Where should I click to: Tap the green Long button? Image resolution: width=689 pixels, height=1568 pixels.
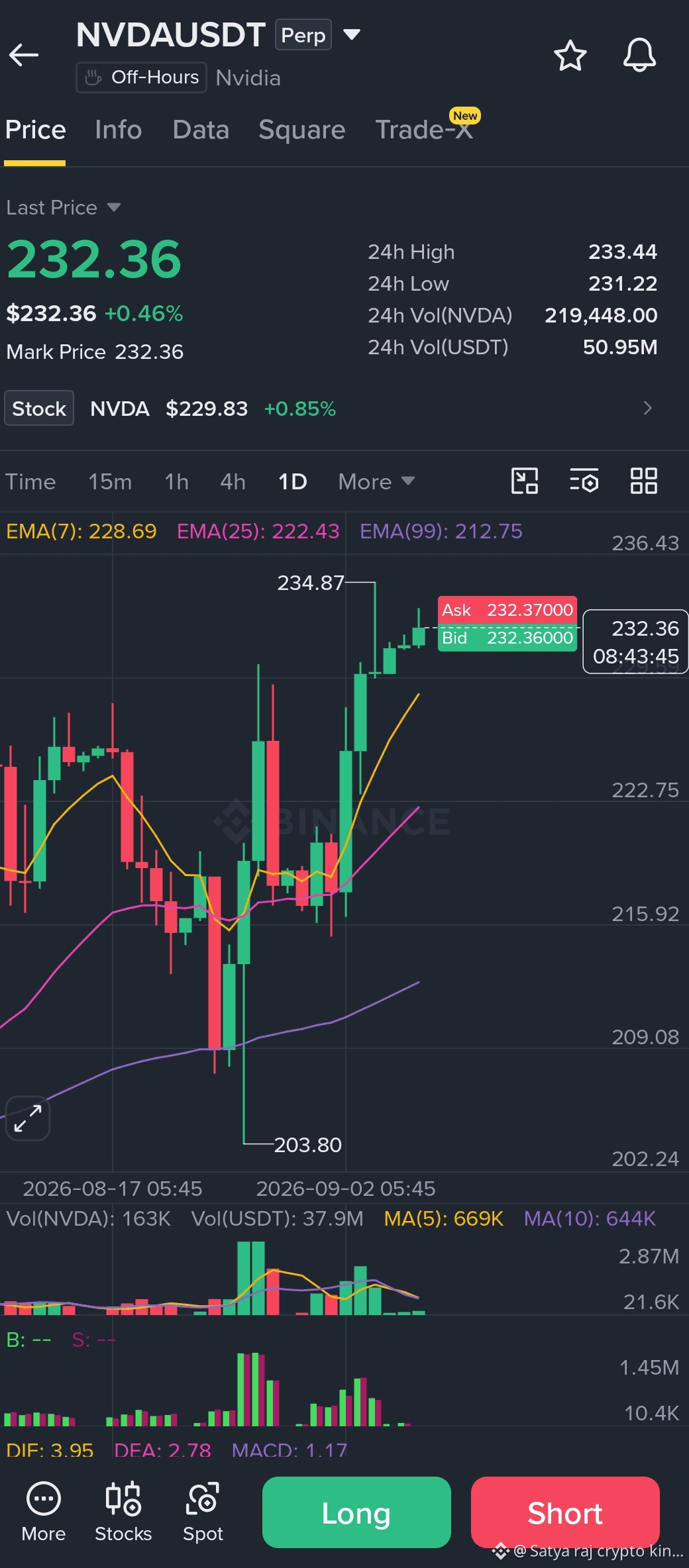pyautogui.click(x=356, y=1512)
